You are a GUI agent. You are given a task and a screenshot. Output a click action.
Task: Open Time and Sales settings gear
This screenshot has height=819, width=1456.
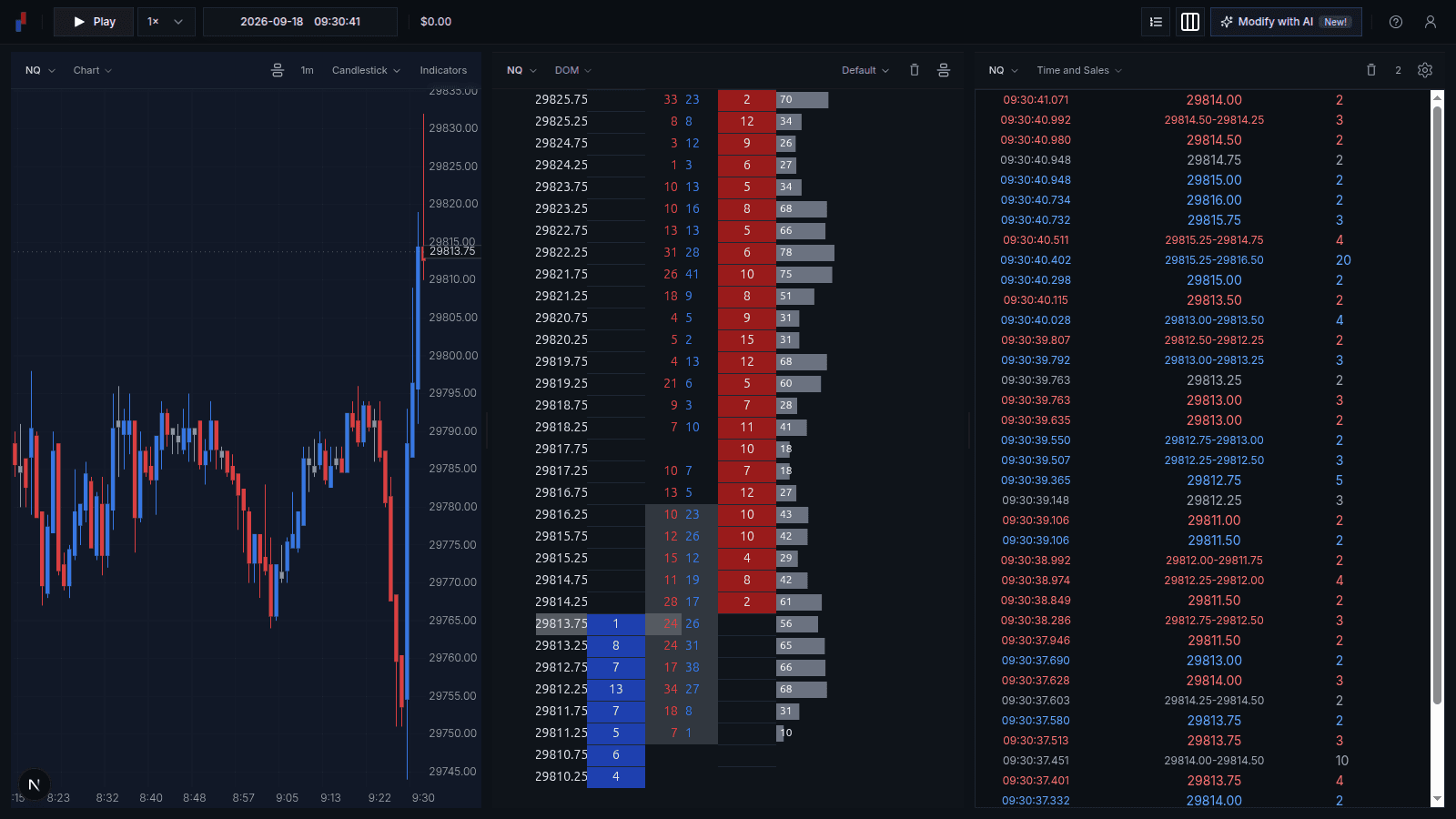1425,70
